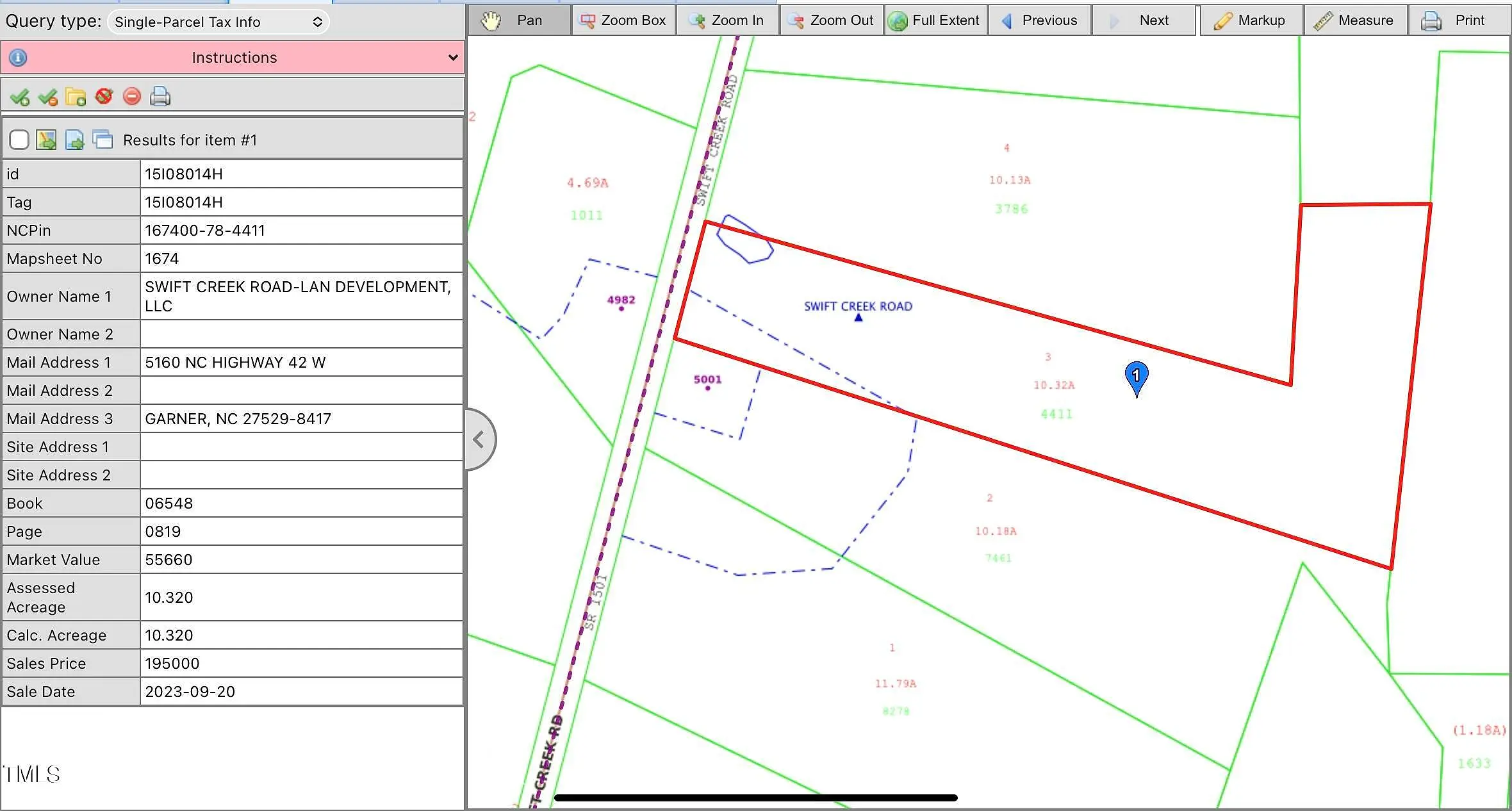This screenshot has height=811, width=1512.
Task: Click GARNER, NC 27529-8417 cell
Action: [301, 419]
